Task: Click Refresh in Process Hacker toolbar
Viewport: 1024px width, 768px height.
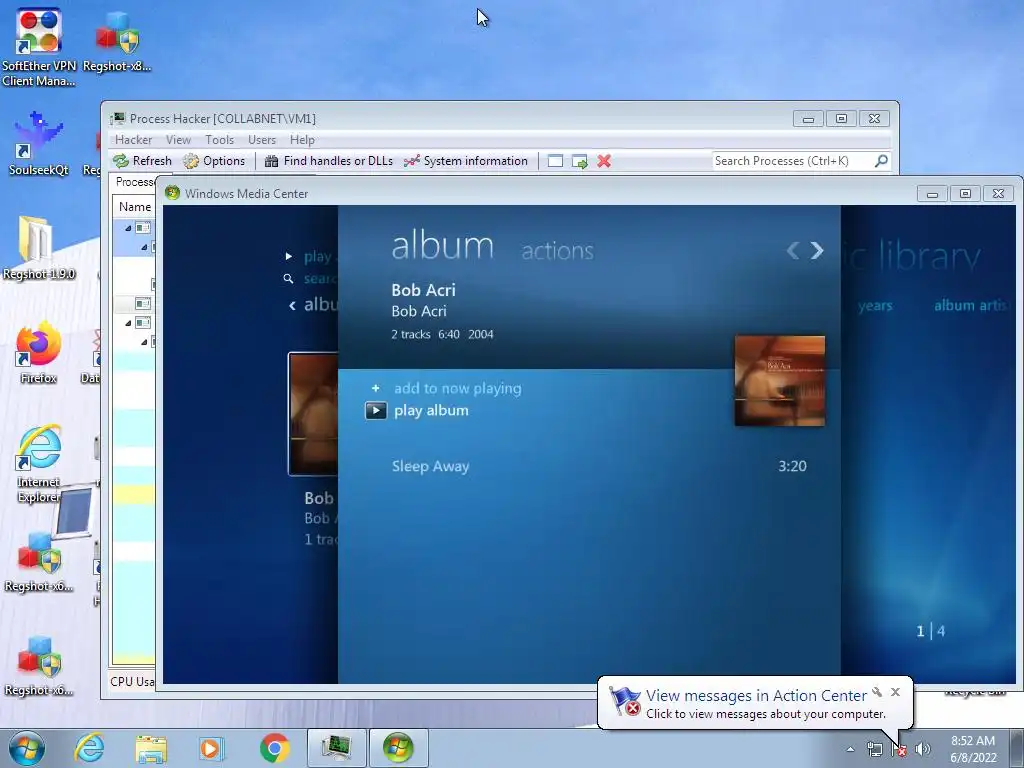Action: (x=142, y=161)
